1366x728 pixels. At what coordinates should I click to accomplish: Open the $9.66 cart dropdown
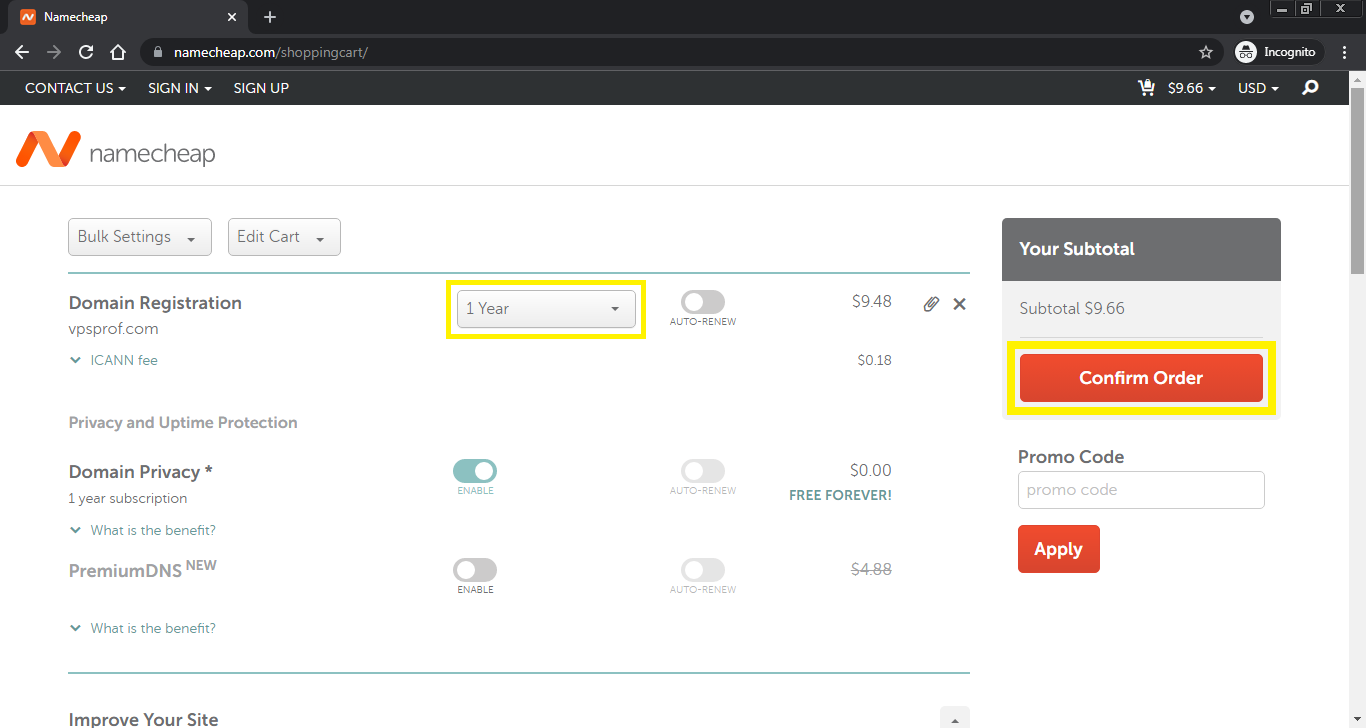(x=1191, y=88)
